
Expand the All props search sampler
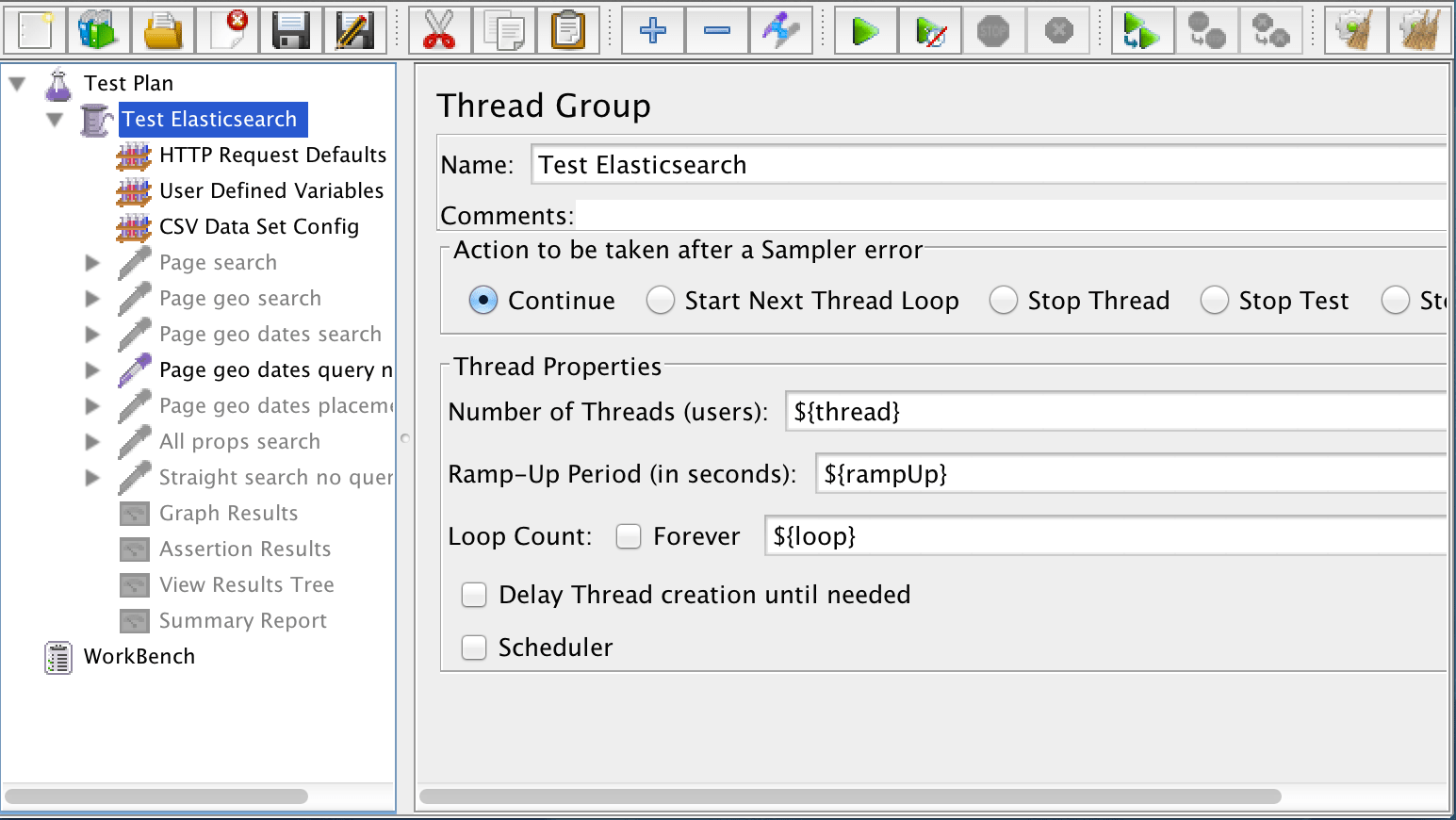91,441
